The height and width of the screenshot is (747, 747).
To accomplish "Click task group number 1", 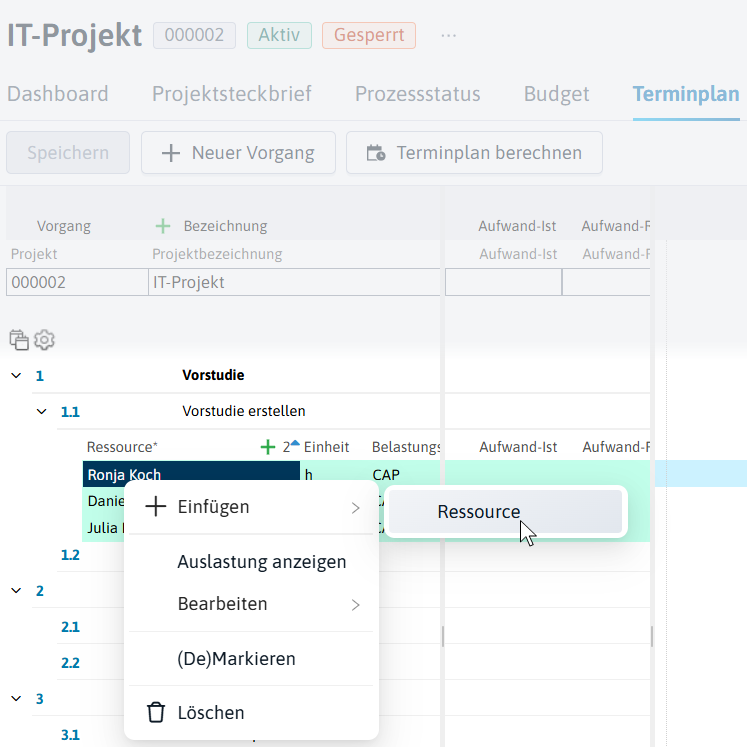I will [x=40, y=376].
